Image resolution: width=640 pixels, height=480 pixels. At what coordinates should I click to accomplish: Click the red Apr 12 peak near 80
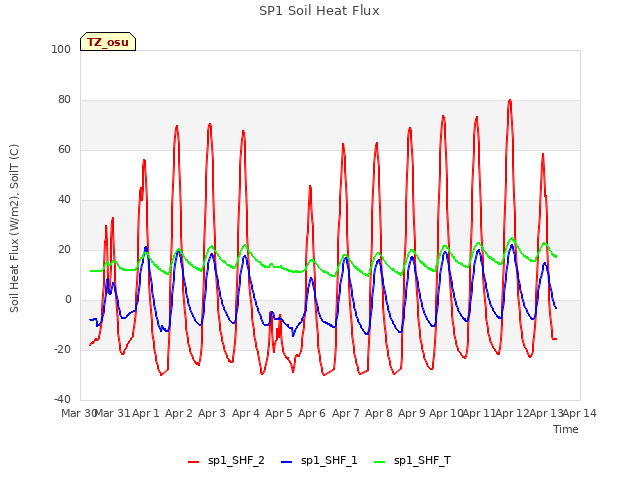[510, 100]
